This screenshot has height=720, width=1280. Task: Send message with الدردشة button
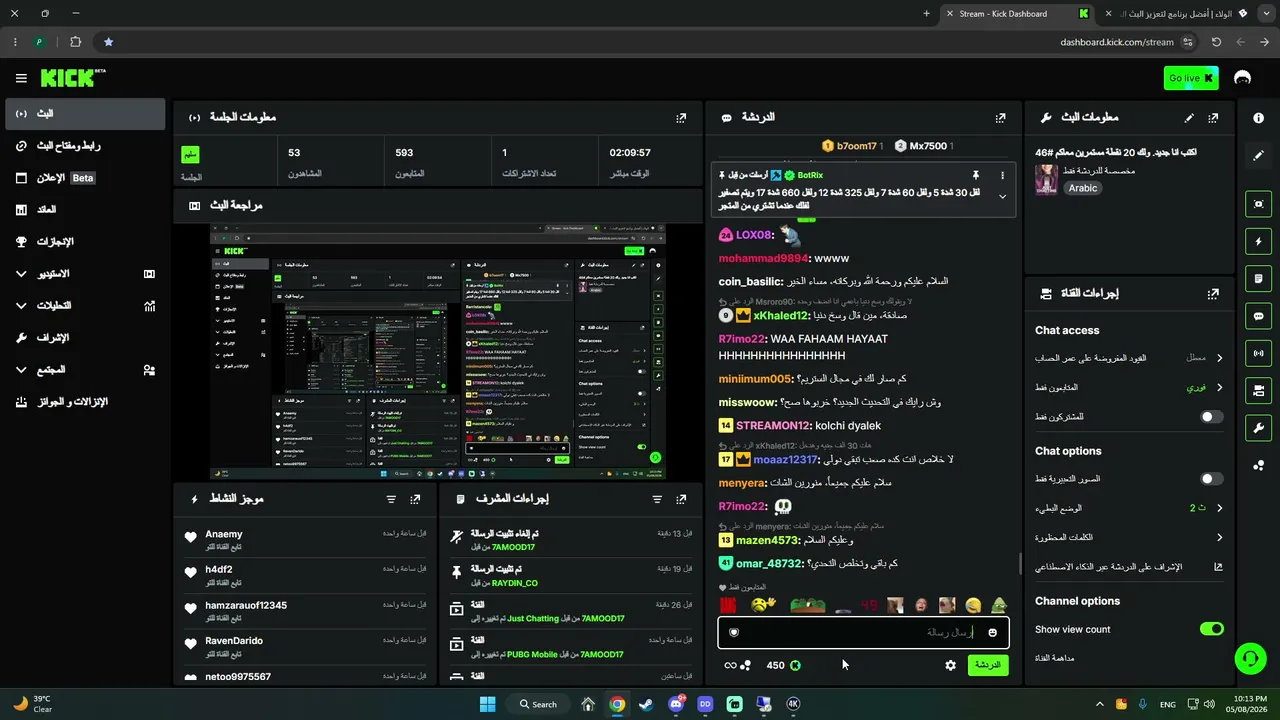point(988,665)
